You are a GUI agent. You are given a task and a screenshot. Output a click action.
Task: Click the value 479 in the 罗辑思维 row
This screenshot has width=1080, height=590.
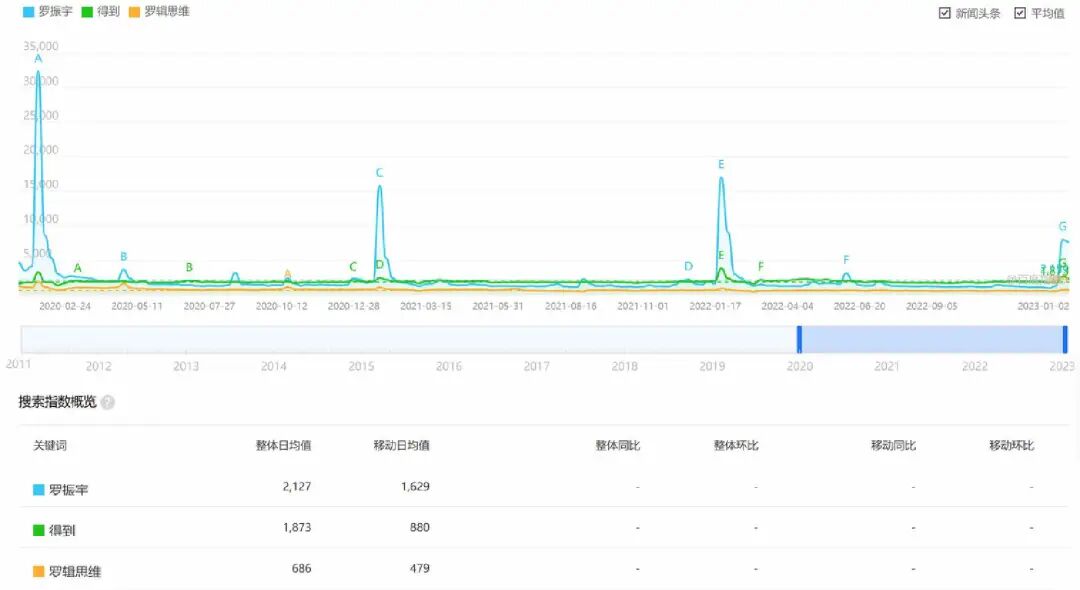419,569
